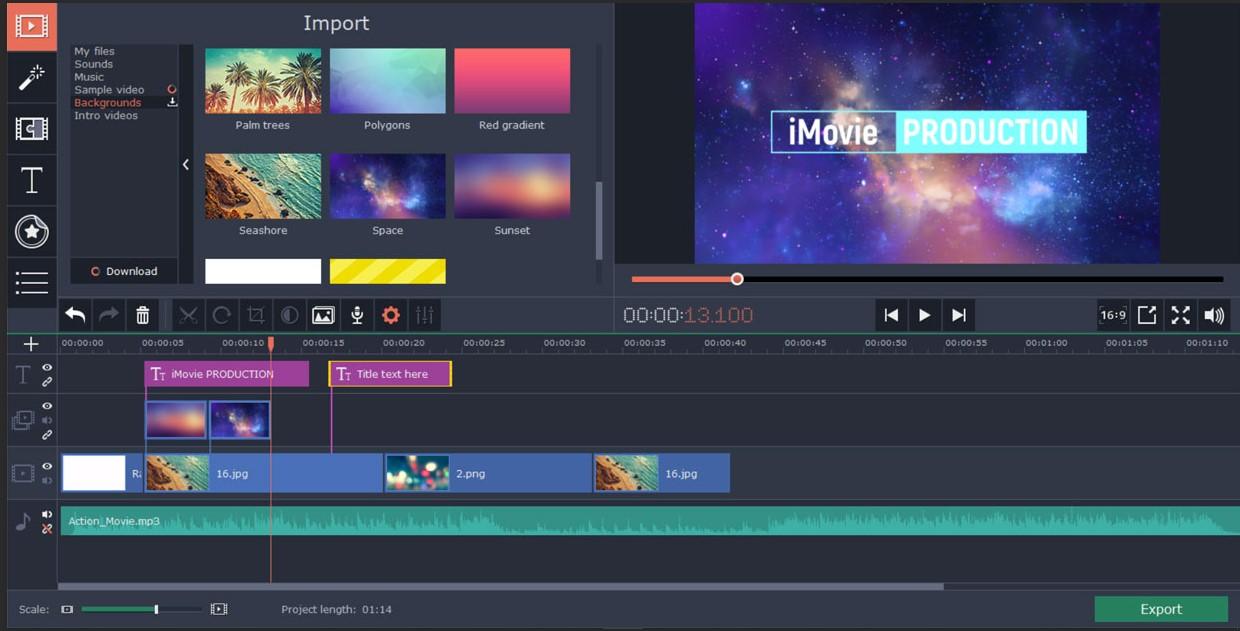Jump to previous frame/clip
This screenshot has width=1240, height=631.
(x=891, y=315)
